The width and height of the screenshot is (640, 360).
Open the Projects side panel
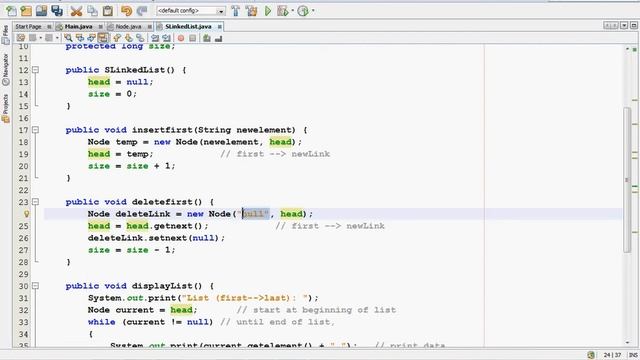5,109
